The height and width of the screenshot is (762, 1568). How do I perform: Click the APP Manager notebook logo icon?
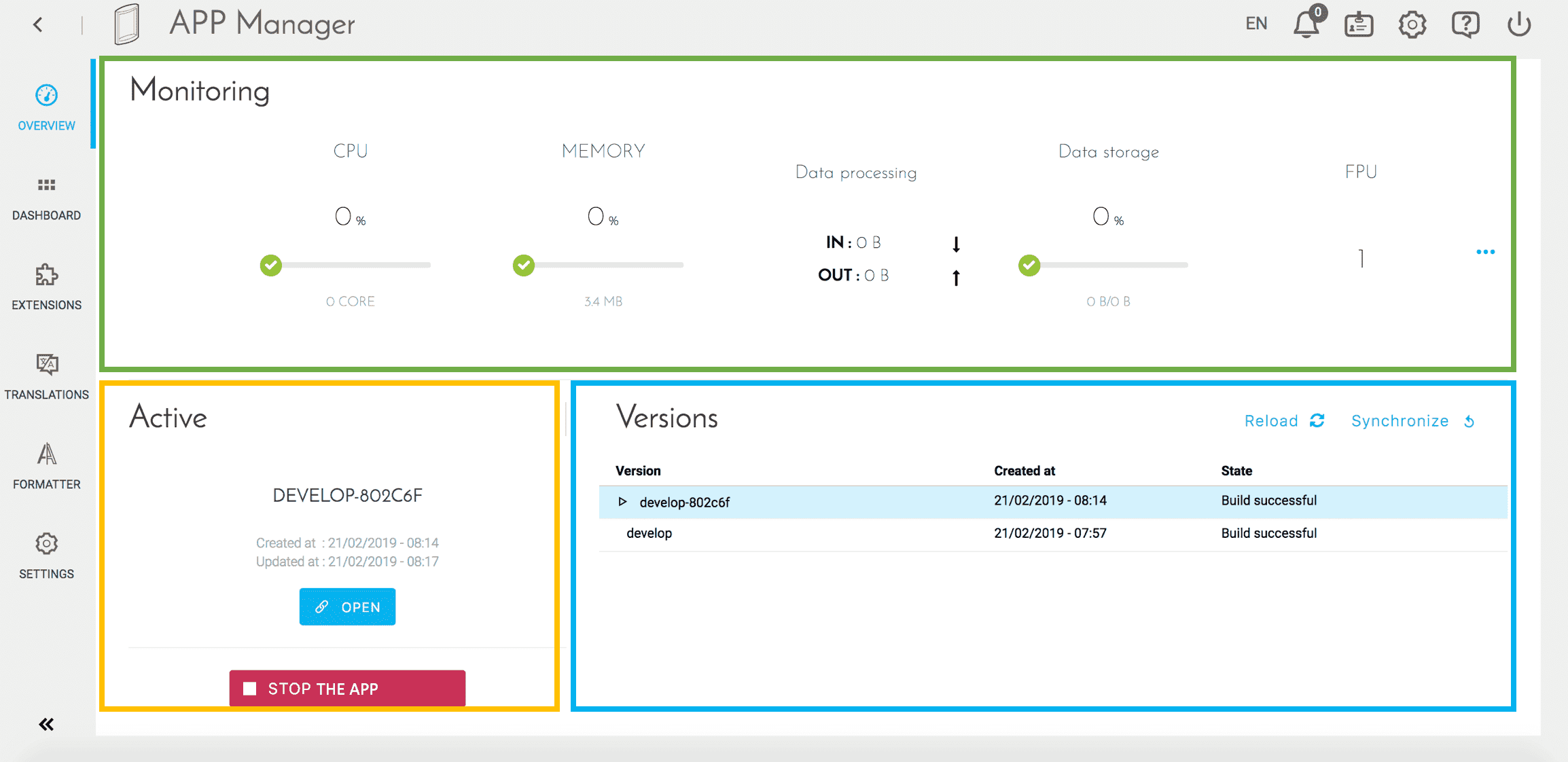(x=127, y=24)
